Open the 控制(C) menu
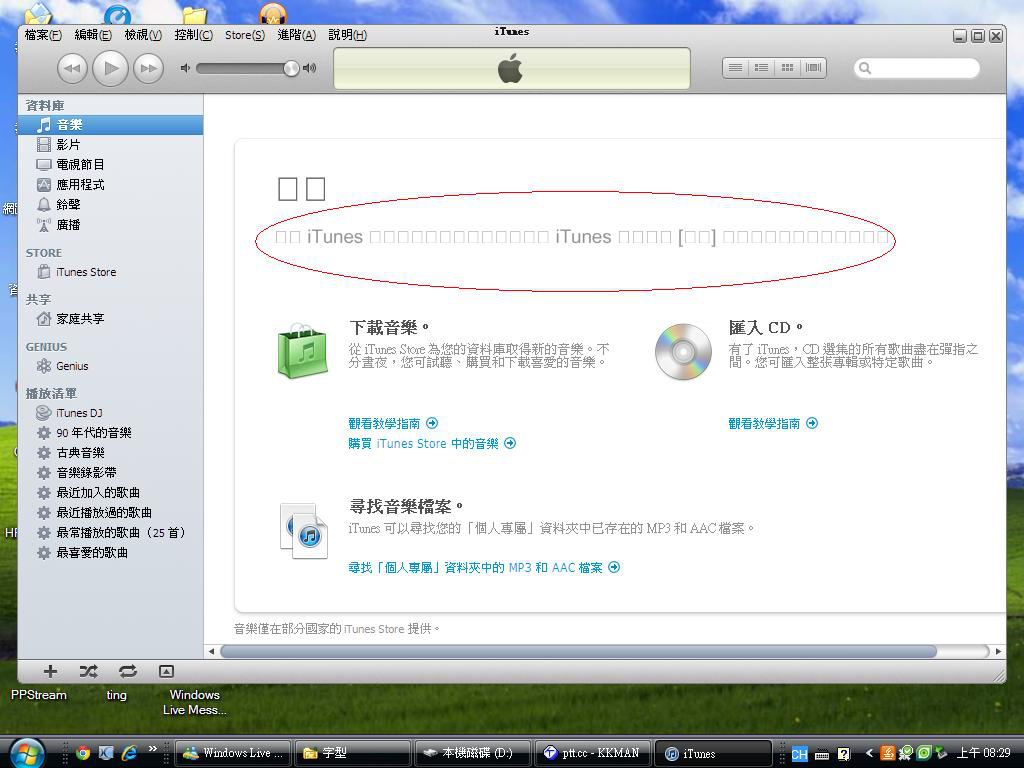 click(193, 35)
